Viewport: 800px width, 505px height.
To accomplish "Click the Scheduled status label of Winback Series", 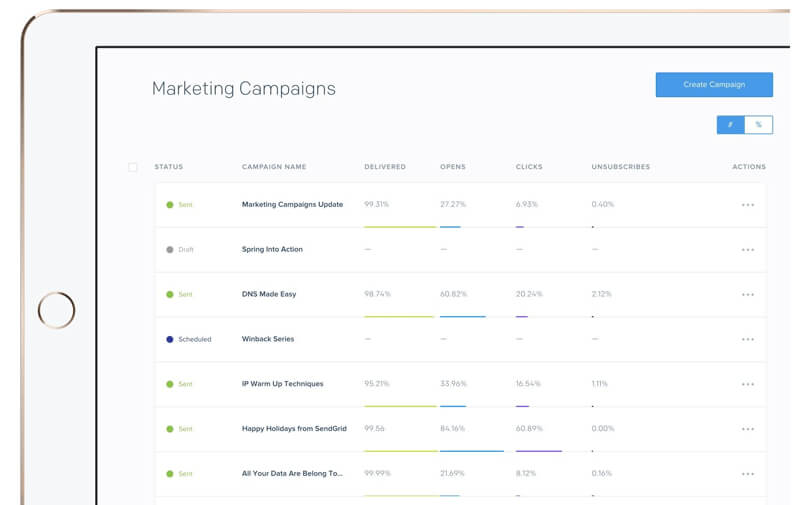I will click(x=195, y=339).
